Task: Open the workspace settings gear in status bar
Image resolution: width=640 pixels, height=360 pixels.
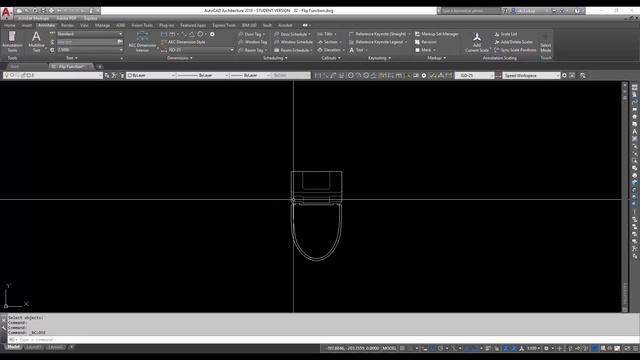Action: (546, 348)
